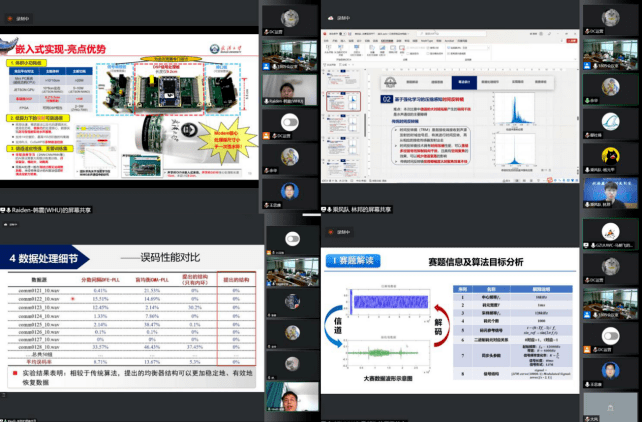The image size is (642, 422).
Task: Click the blue person badge on top-left room tile
Action: (x=267, y=66)
